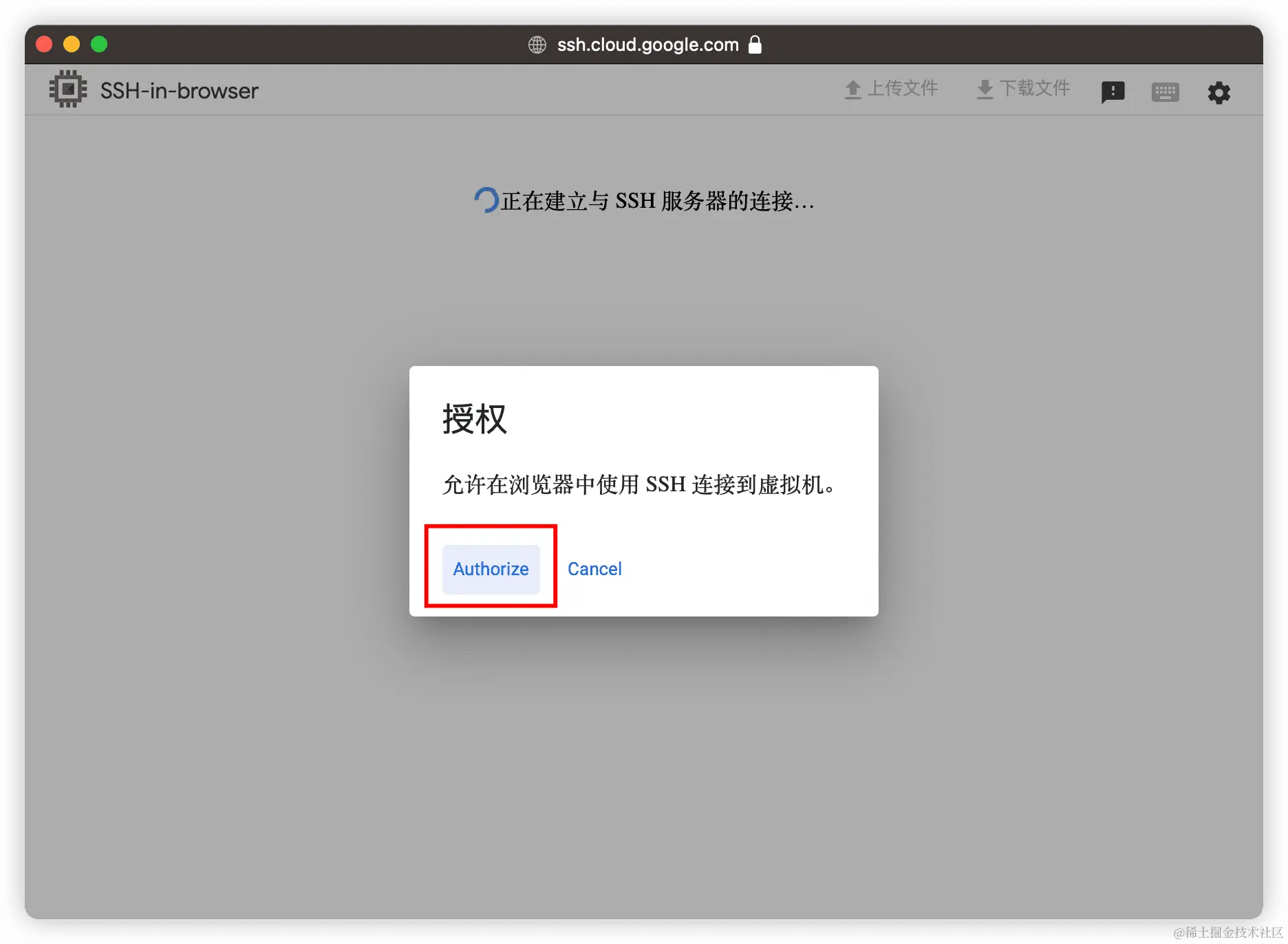This screenshot has width=1288, height=944.
Task: Click the globe icon in the title bar
Action: click(x=537, y=44)
